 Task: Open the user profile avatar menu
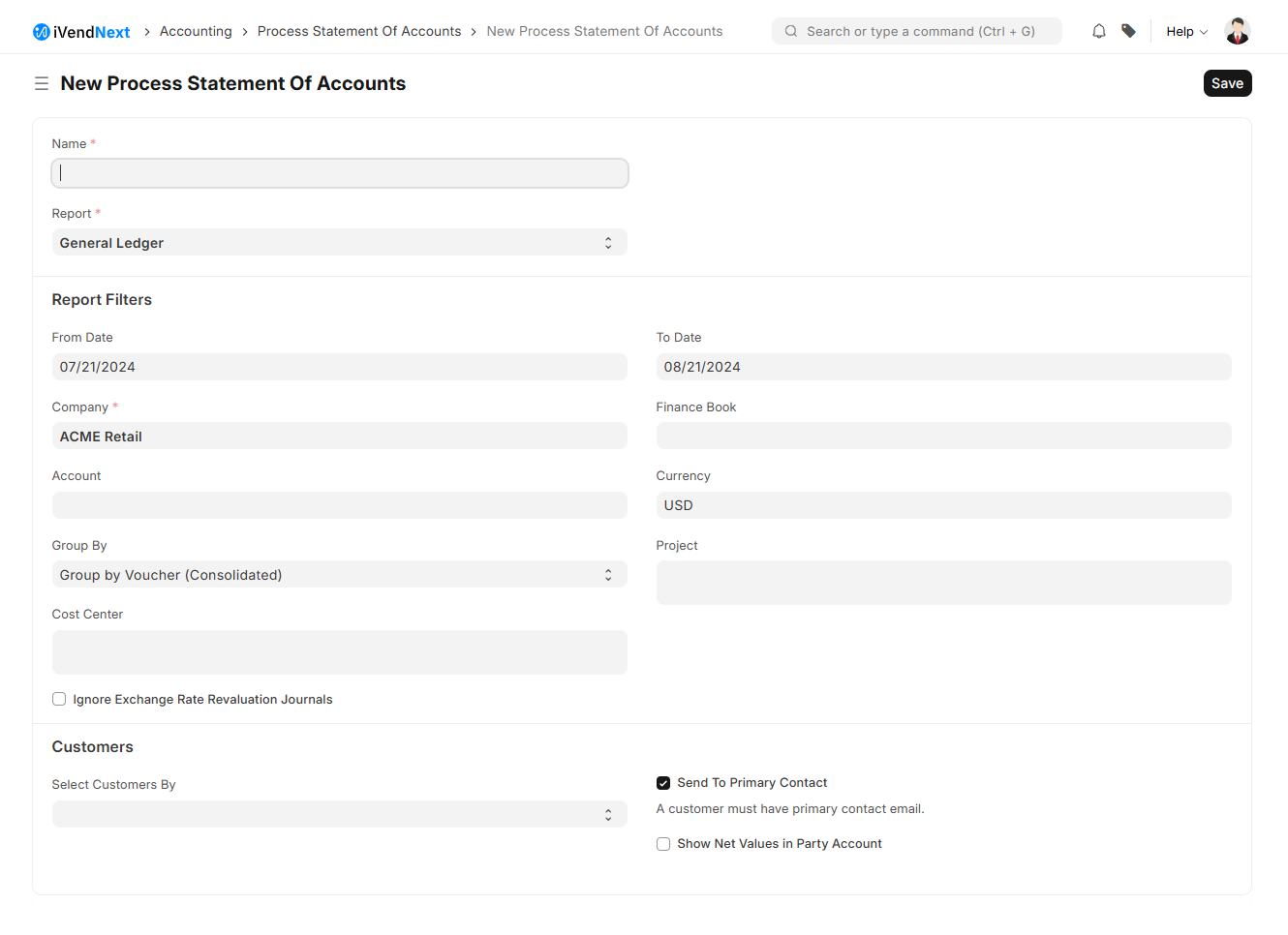[x=1237, y=30]
